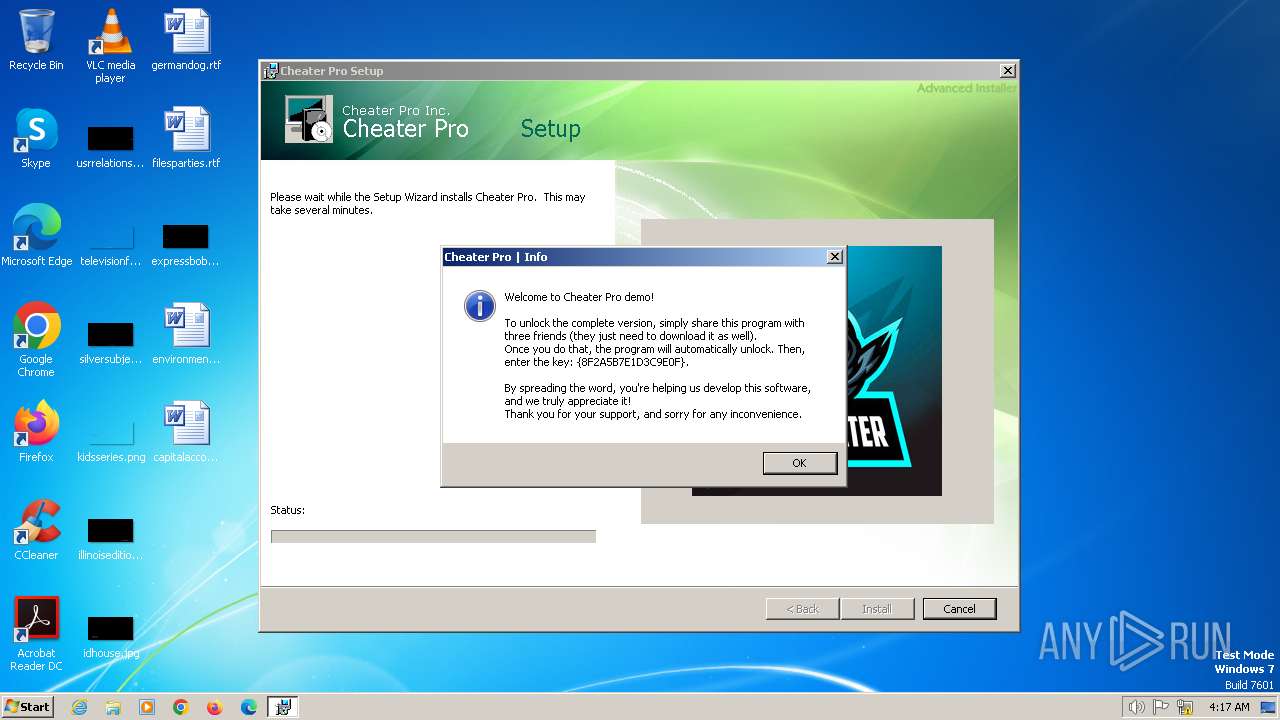Select the CCleaner desktop shortcut
This screenshot has height=720, width=1280.
pos(36,530)
